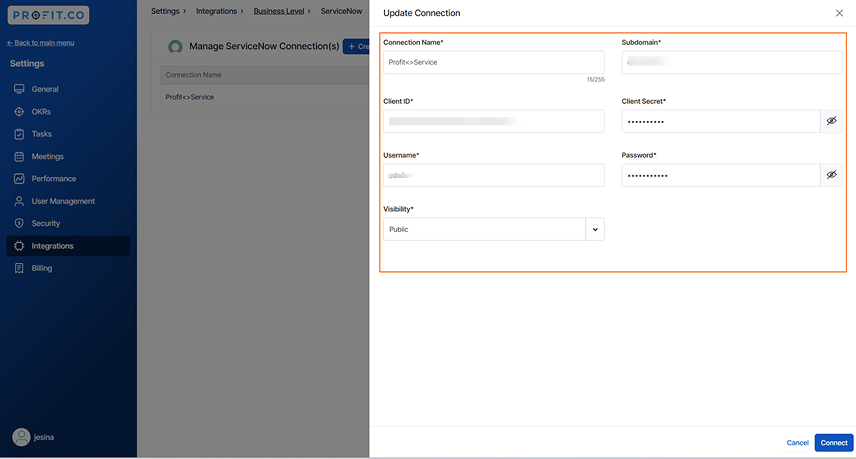Click the General monitor icon in sidebar
The image size is (856, 459).
tap(19, 89)
